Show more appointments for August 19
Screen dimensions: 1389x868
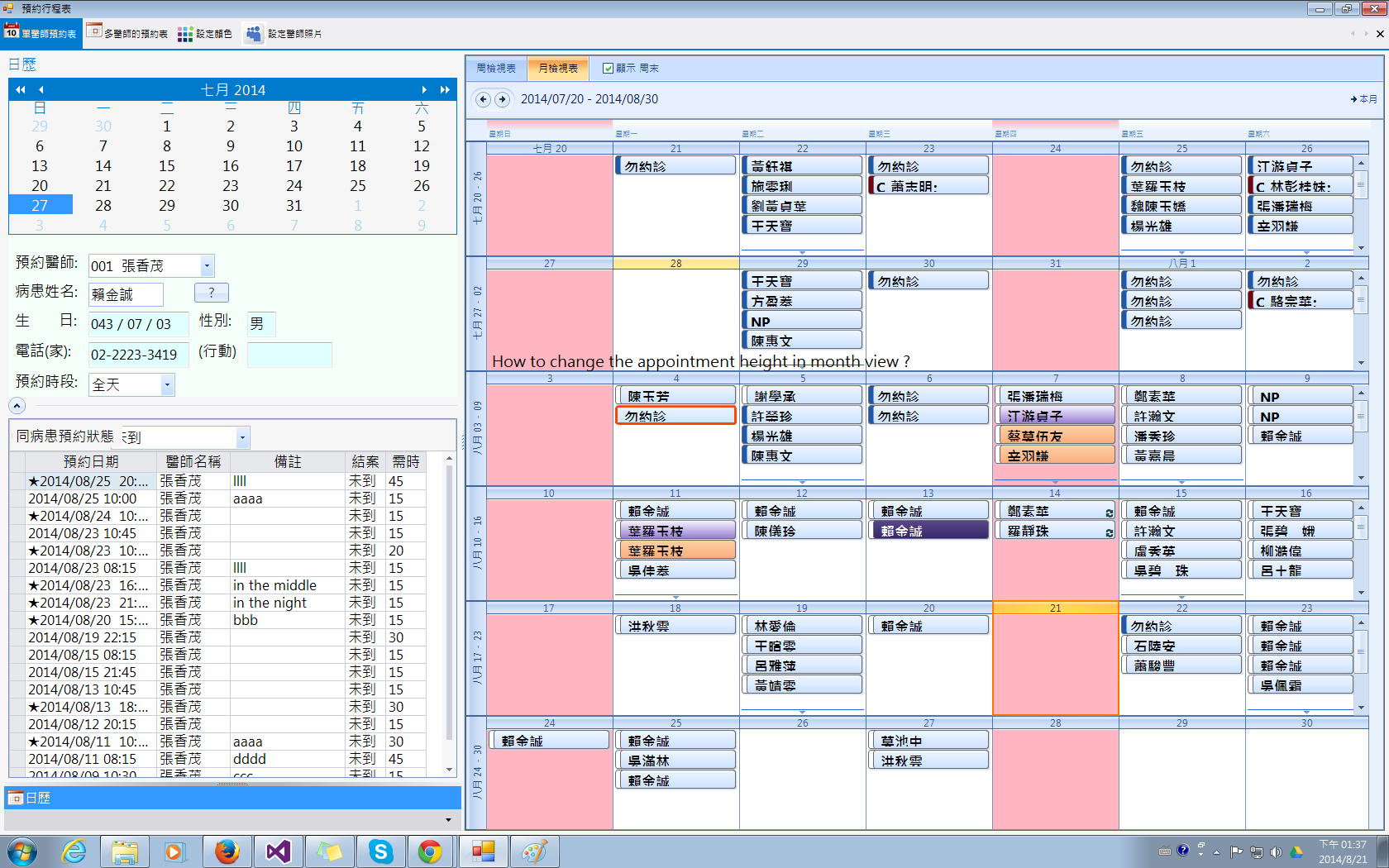coord(802,712)
